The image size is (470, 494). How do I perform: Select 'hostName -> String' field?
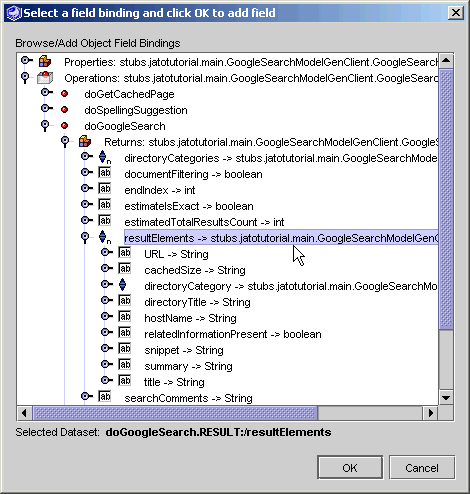pyautogui.click(x=190, y=318)
